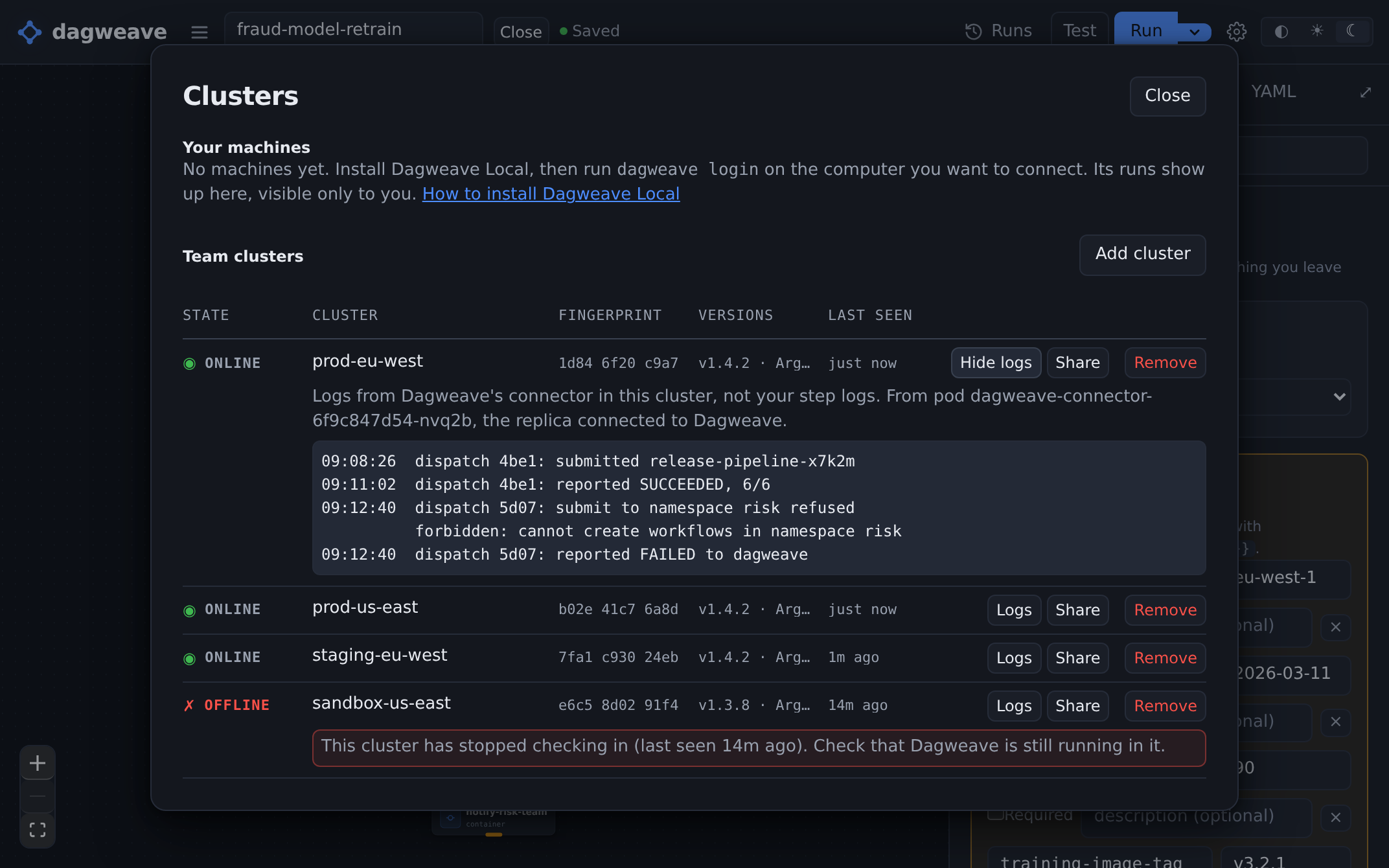Select fingerprint b02e 41c7 6a8d

tap(618, 610)
